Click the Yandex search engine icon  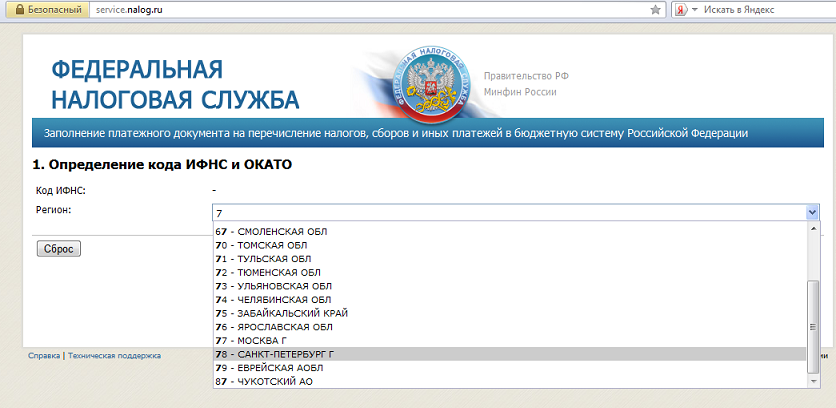tap(680, 10)
